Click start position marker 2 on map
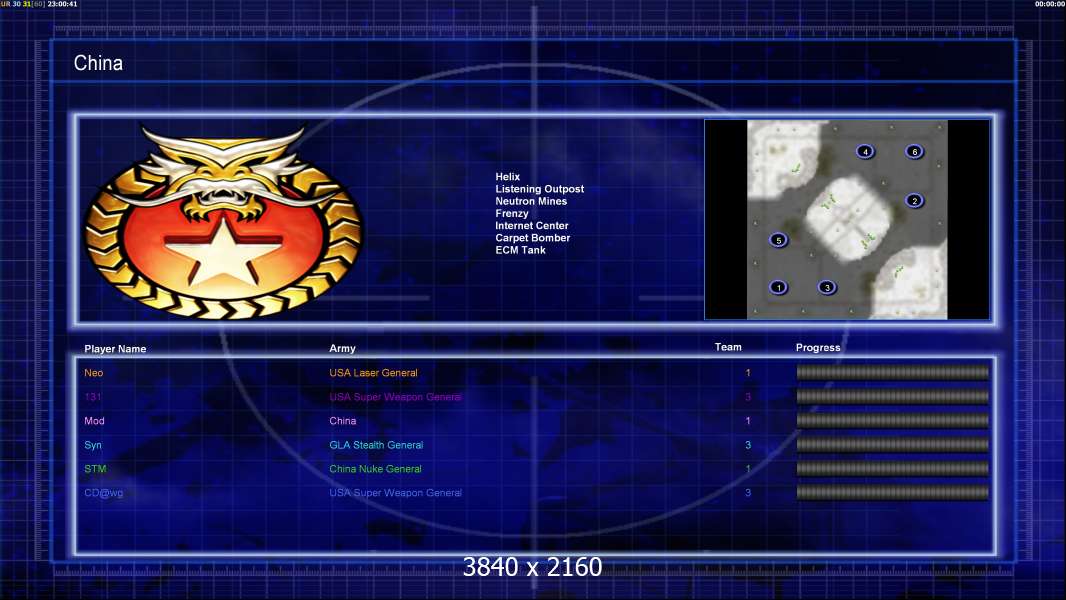Viewport: 1066px width, 600px height. (914, 200)
